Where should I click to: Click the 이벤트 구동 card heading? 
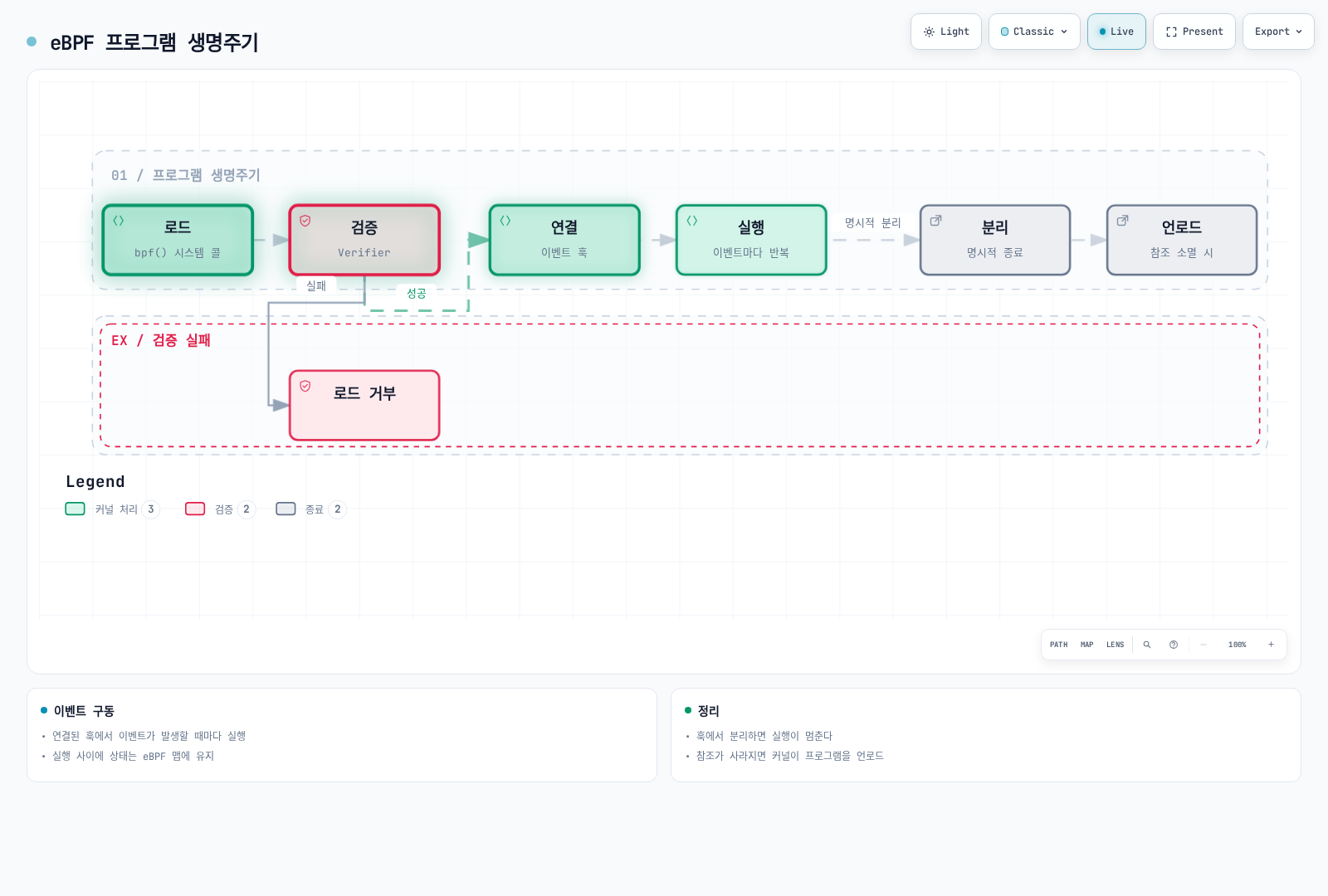point(84,711)
